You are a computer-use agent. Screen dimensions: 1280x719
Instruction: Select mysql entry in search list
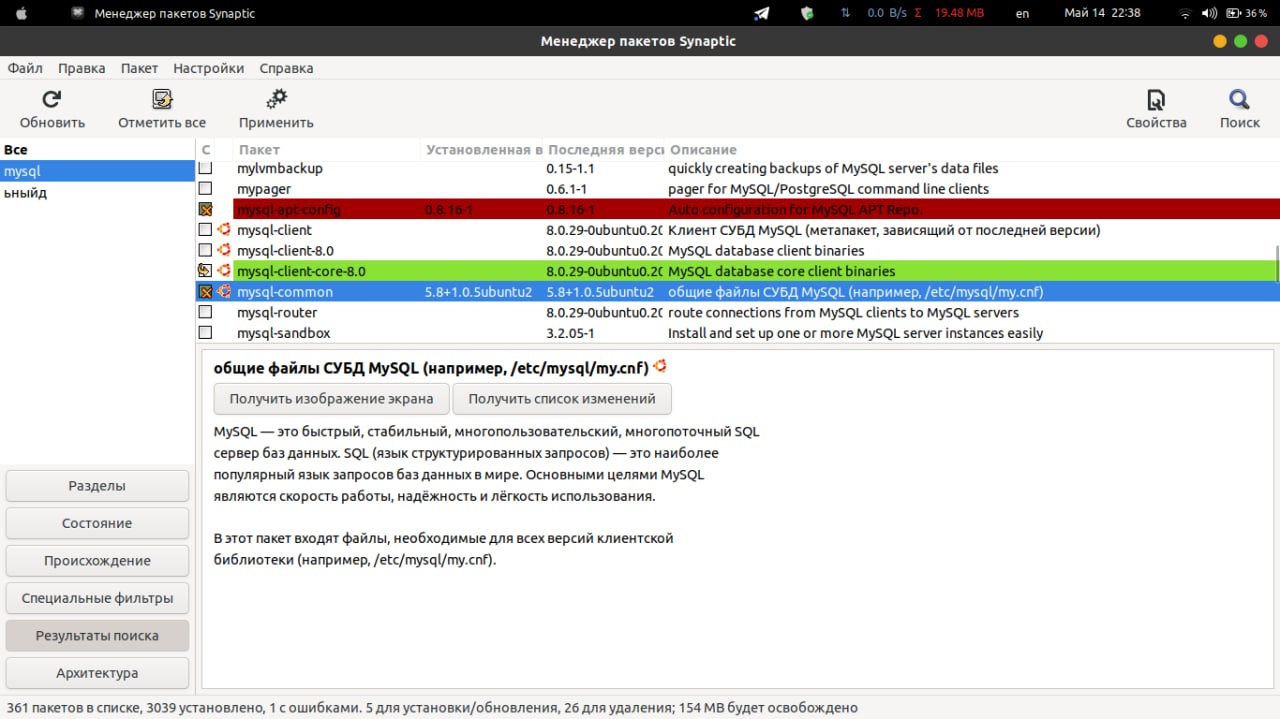point(97,171)
